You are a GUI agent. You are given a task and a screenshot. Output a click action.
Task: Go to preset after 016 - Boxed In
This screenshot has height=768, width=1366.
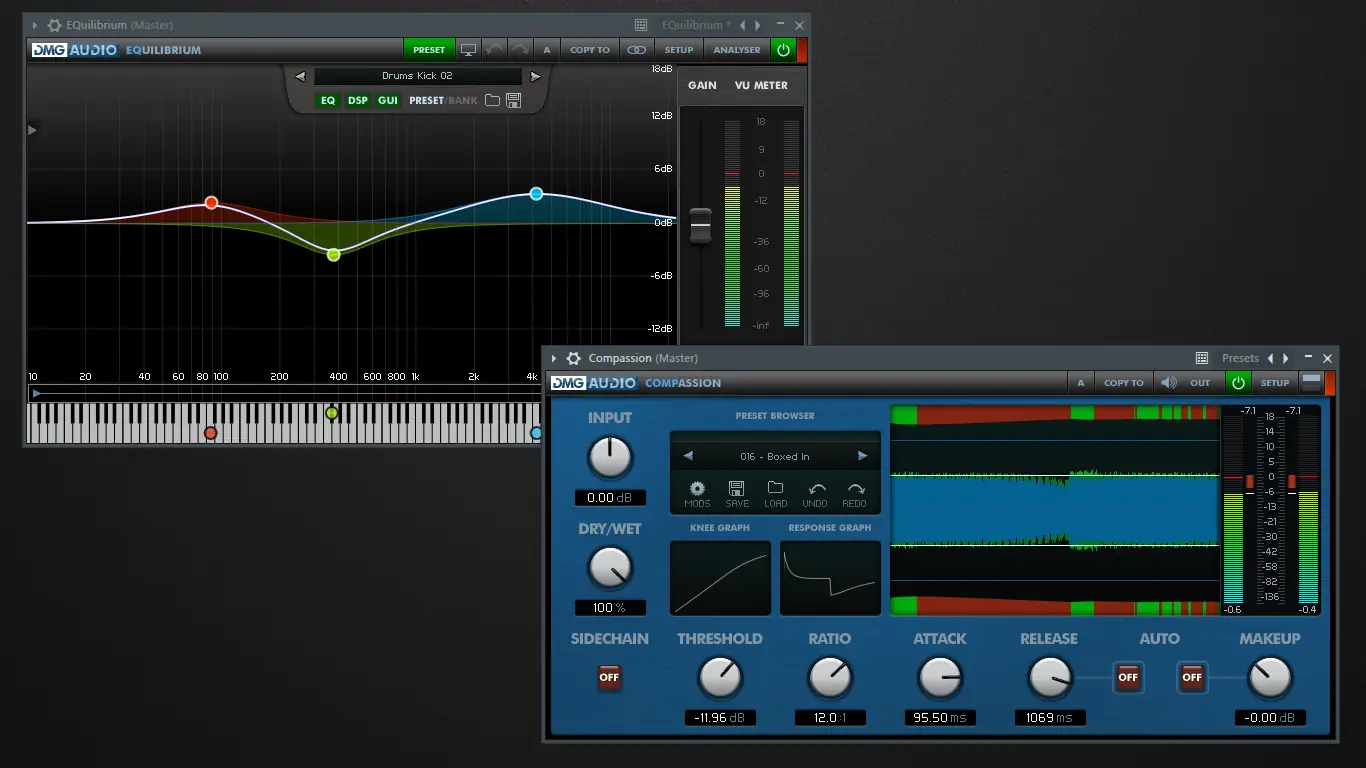862,456
